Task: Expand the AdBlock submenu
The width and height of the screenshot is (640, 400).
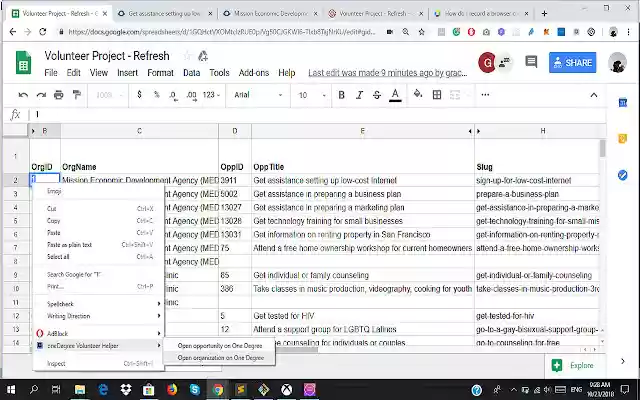Action: (x=99, y=333)
